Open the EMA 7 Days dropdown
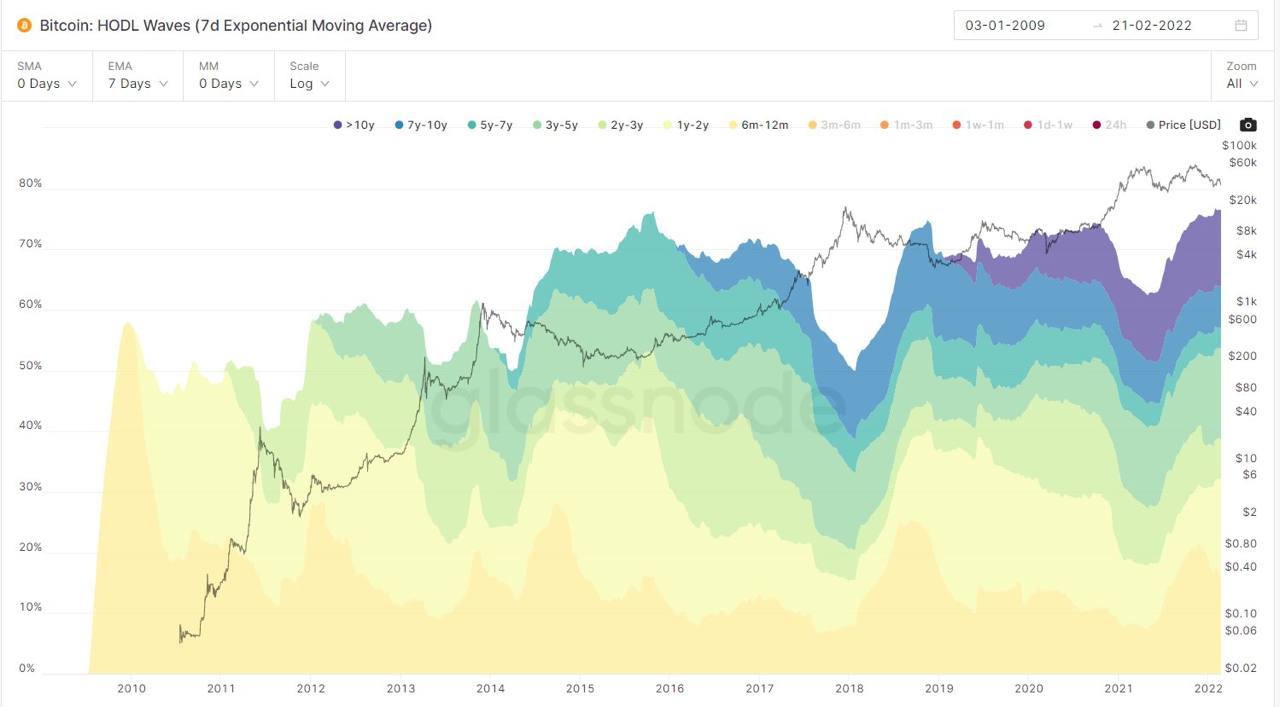This screenshot has width=1280, height=707. pos(137,75)
